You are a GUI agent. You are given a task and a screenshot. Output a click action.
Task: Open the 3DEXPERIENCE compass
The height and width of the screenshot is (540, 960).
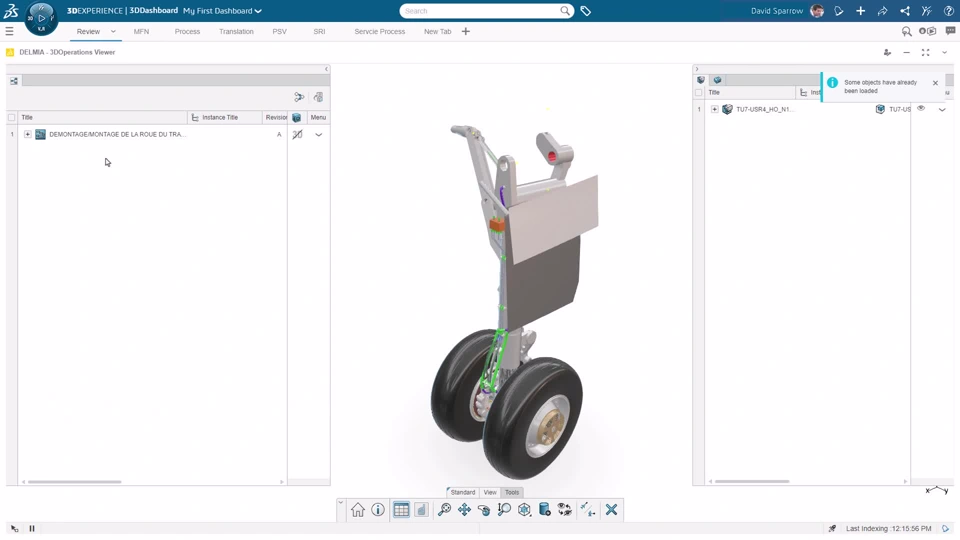(x=41, y=18)
